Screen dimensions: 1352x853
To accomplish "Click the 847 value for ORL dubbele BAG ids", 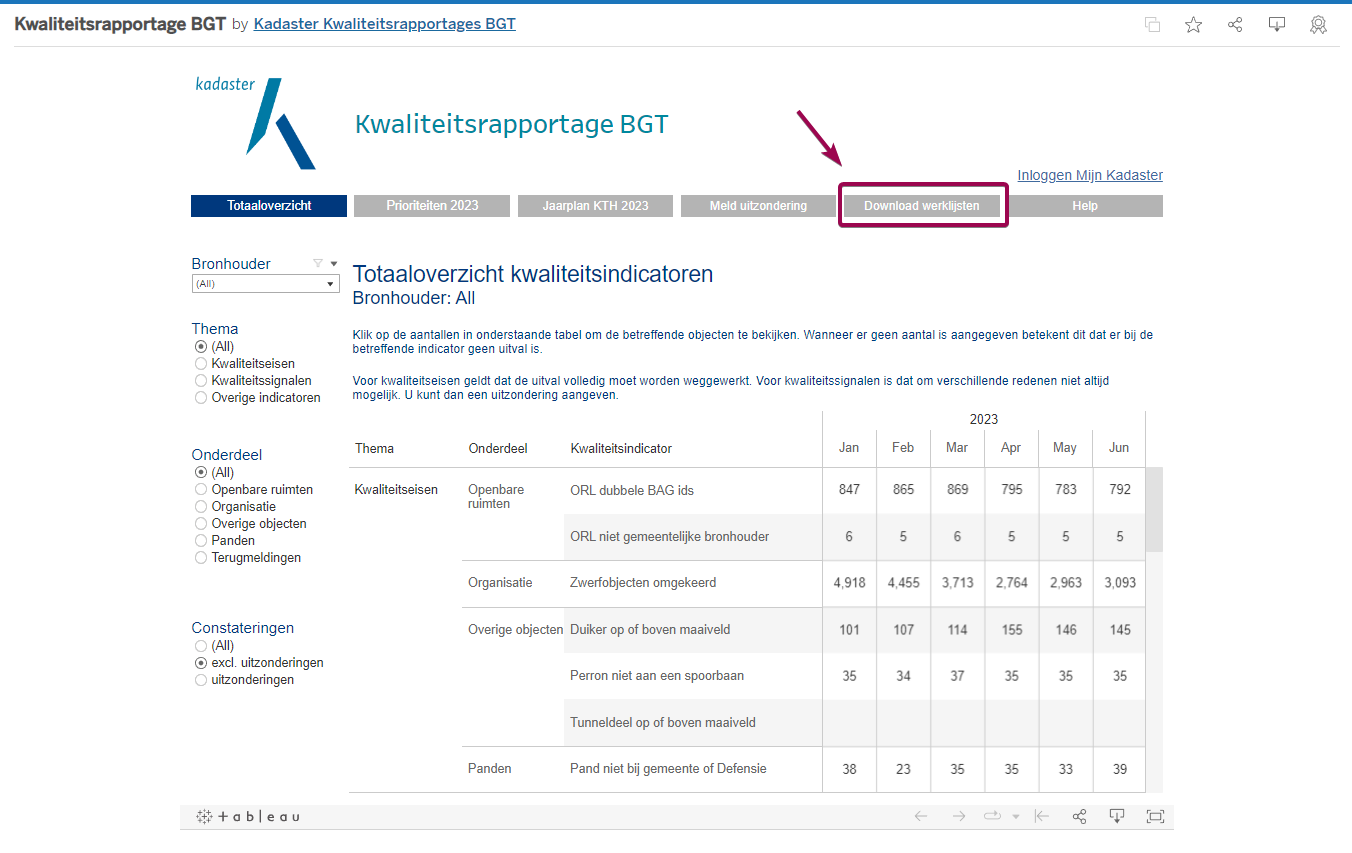I will (849, 490).
